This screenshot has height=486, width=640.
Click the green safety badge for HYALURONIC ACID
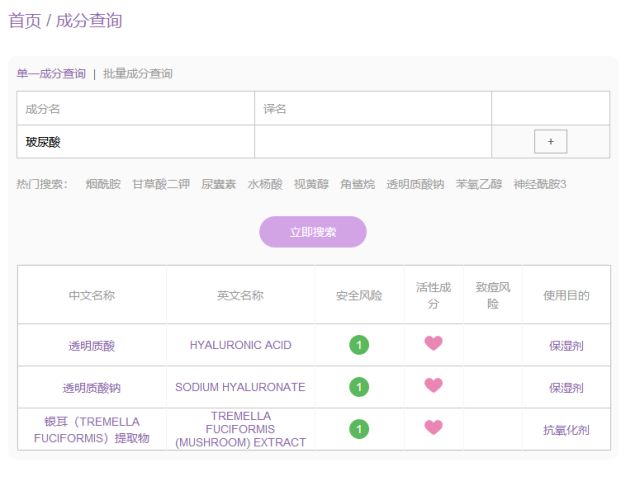coord(359,345)
